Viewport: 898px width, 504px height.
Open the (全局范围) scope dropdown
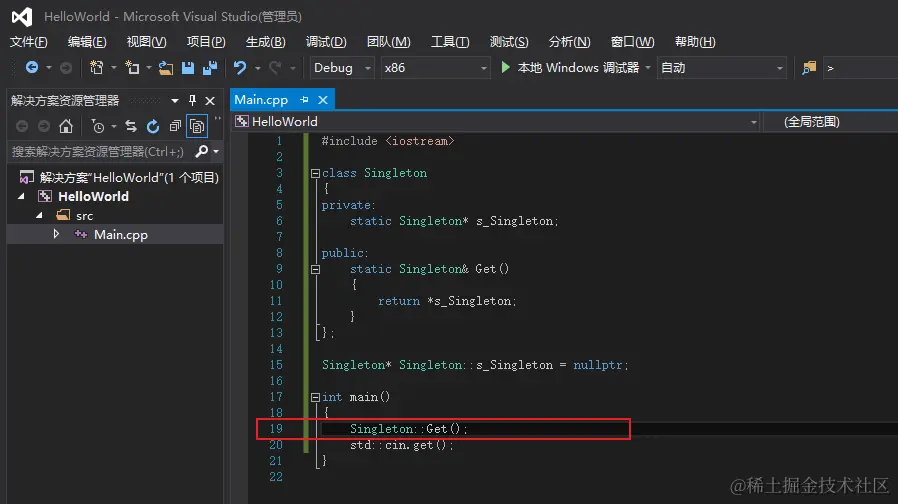[x=830, y=121]
